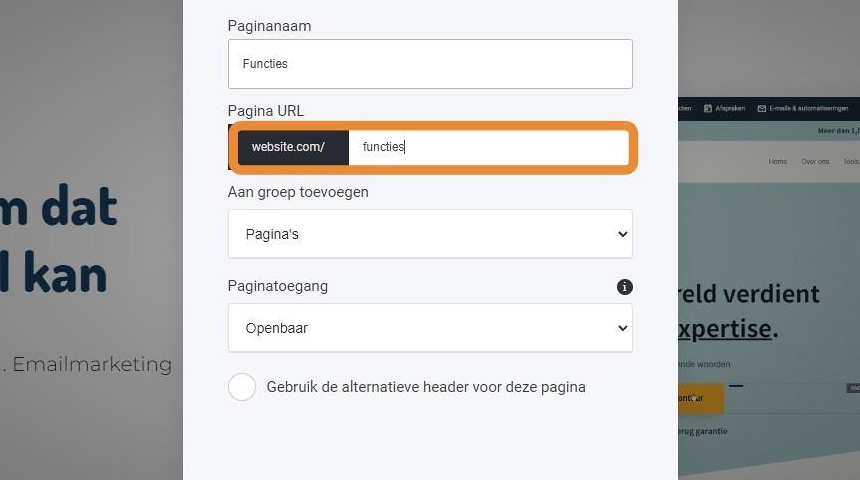Viewport: 860px width, 480px height.
Task: Click the underlined xpertise heading text
Action: coord(725,329)
